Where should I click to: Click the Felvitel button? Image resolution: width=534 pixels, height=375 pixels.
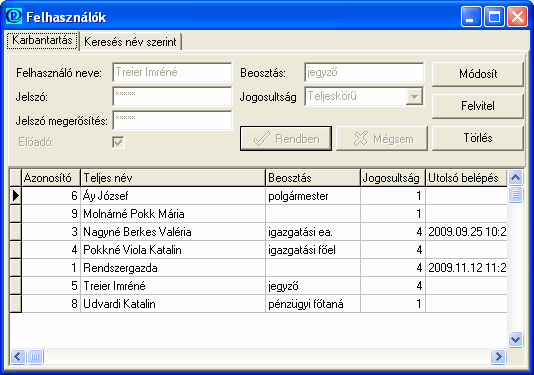click(478, 106)
